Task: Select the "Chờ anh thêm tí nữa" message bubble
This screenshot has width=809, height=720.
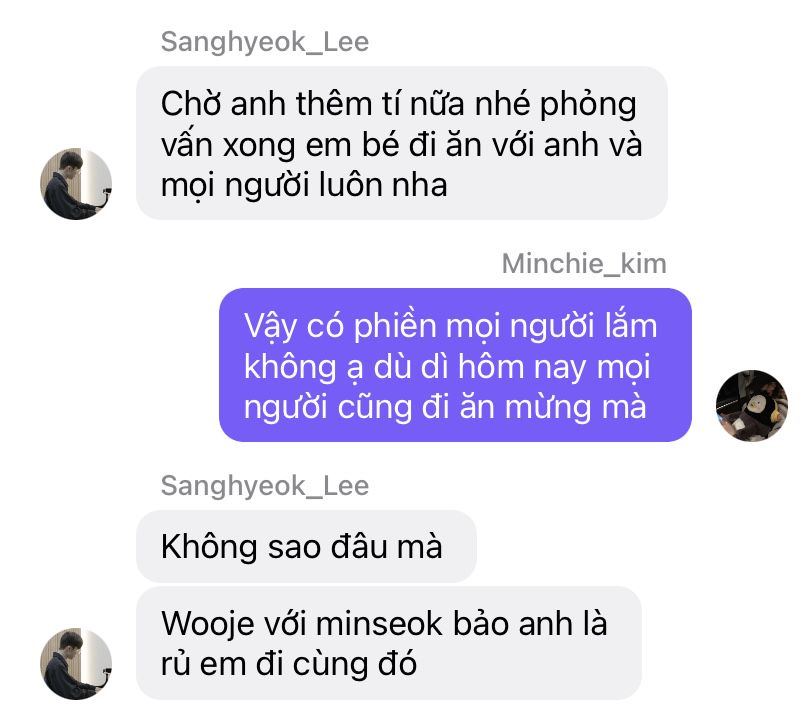Action: pos(402,143)
